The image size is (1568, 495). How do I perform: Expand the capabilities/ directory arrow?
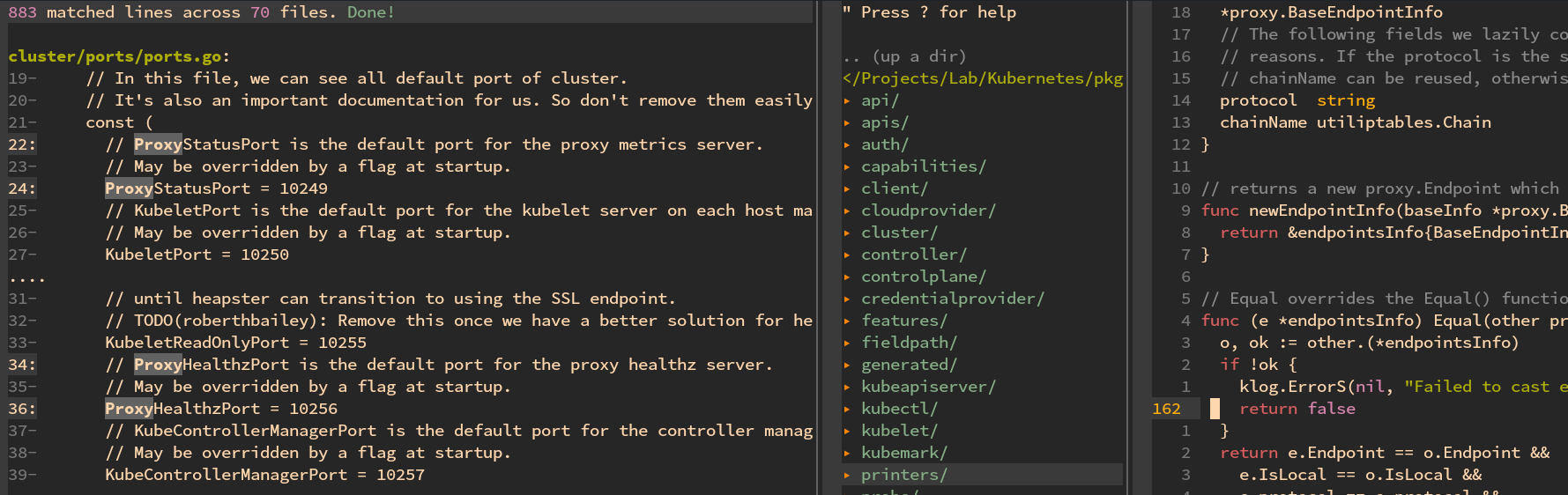(x=847, y=166)
